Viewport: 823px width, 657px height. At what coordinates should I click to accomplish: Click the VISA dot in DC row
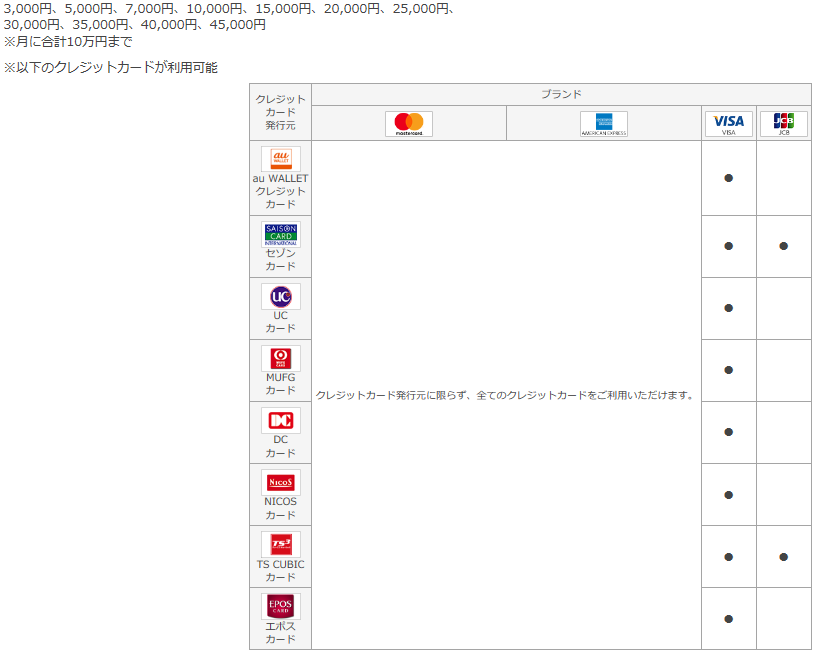click(x=729, y=432)
